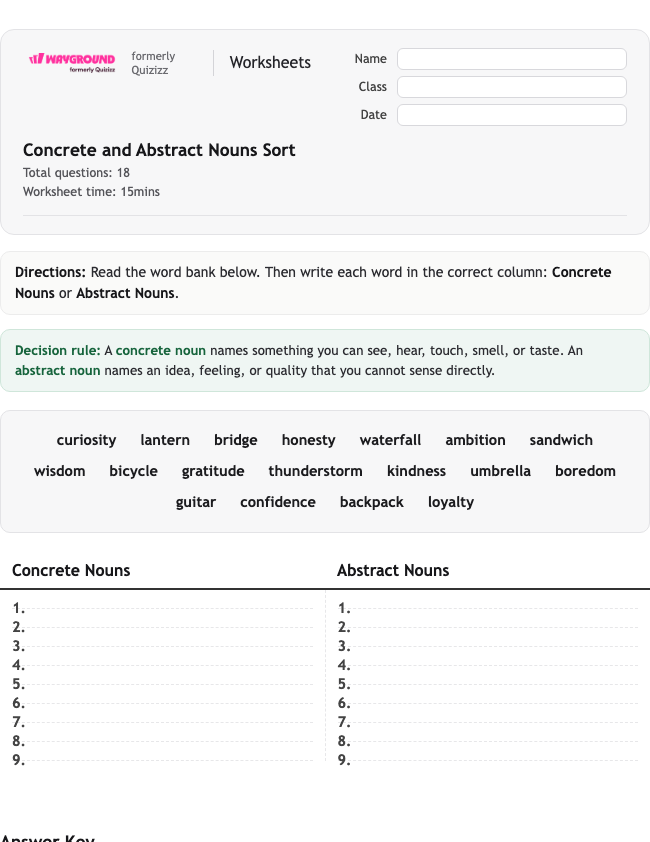Click the word 'sandwich' in word bank
Viewport: 650px width, 842px height.
(561, 440)
